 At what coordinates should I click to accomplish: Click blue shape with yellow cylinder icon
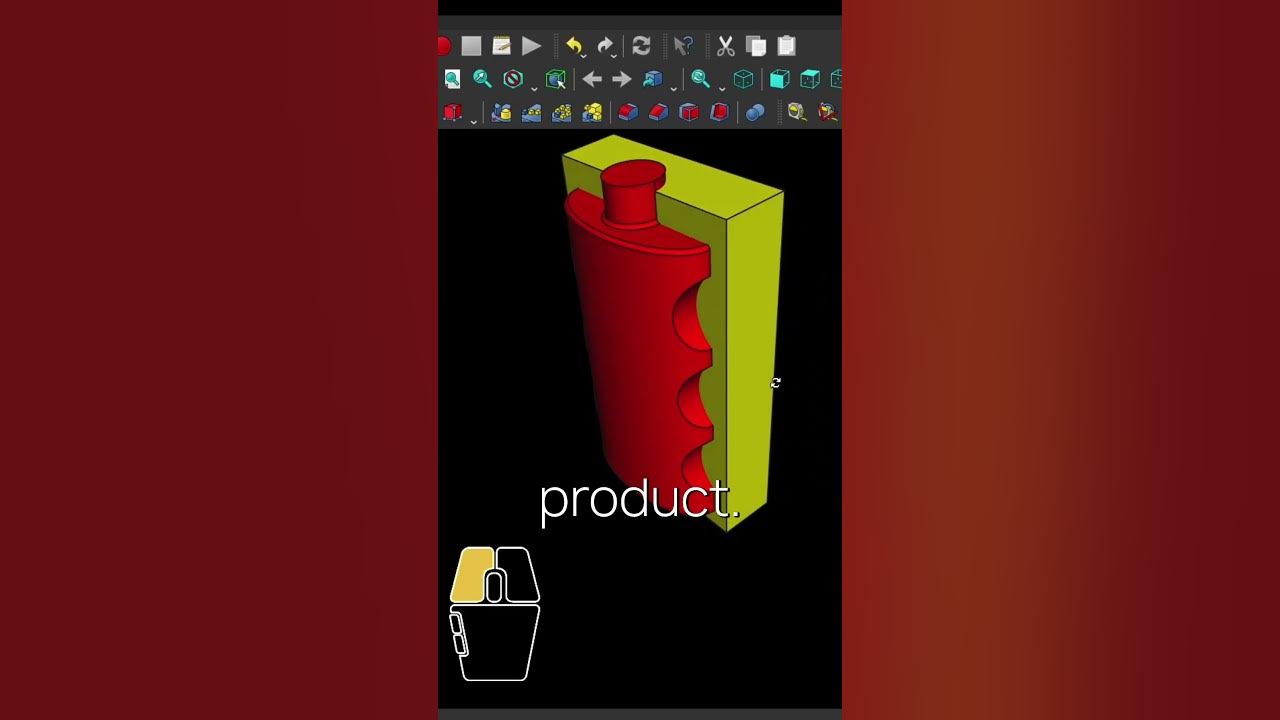[x=501, y=112]
